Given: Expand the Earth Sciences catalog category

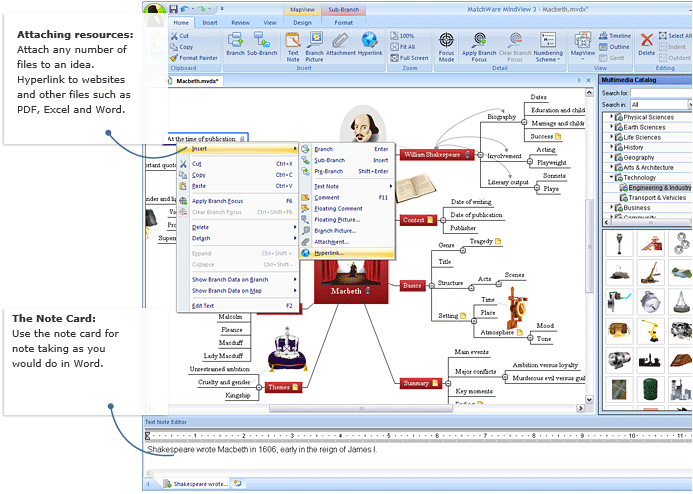Looking at the screenshot, I should tap(612, 127).
